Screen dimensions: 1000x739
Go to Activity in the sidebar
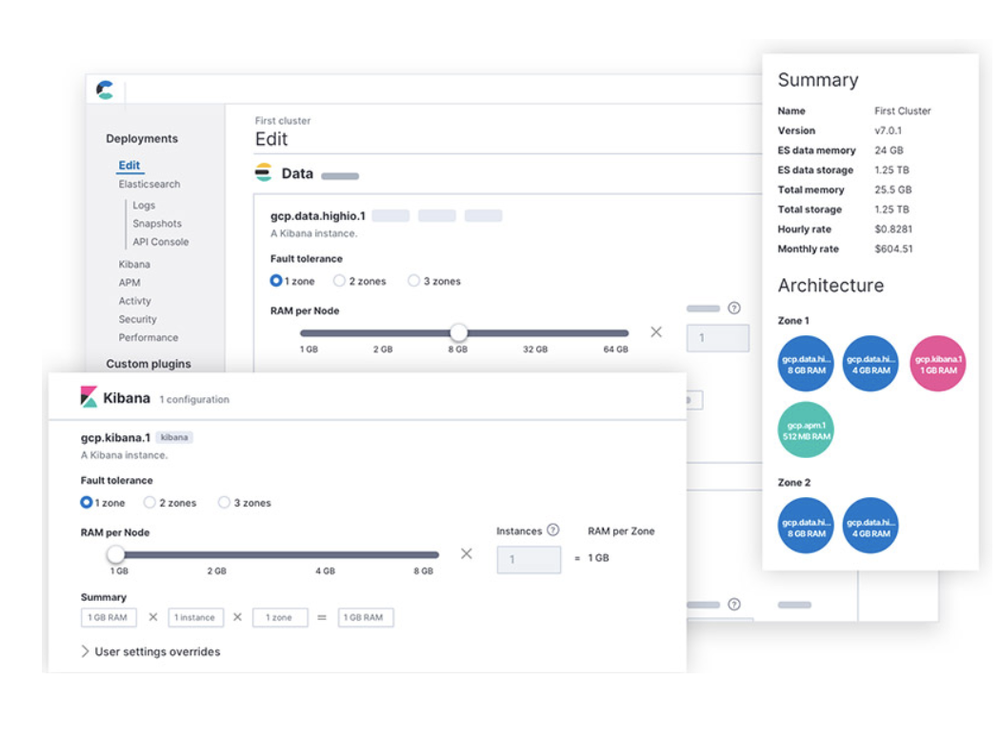pos(135,301)
